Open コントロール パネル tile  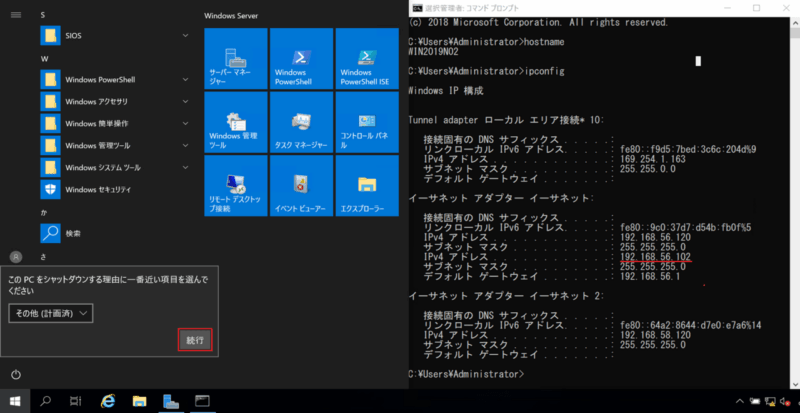tap(367, 122)
